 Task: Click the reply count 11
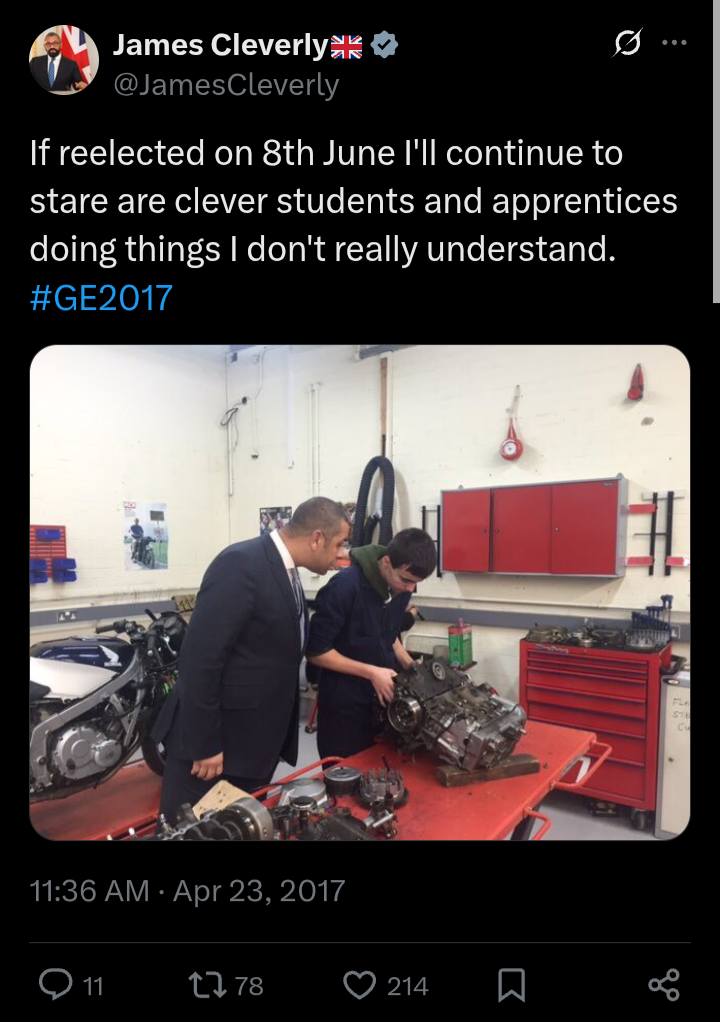(93, 986)
